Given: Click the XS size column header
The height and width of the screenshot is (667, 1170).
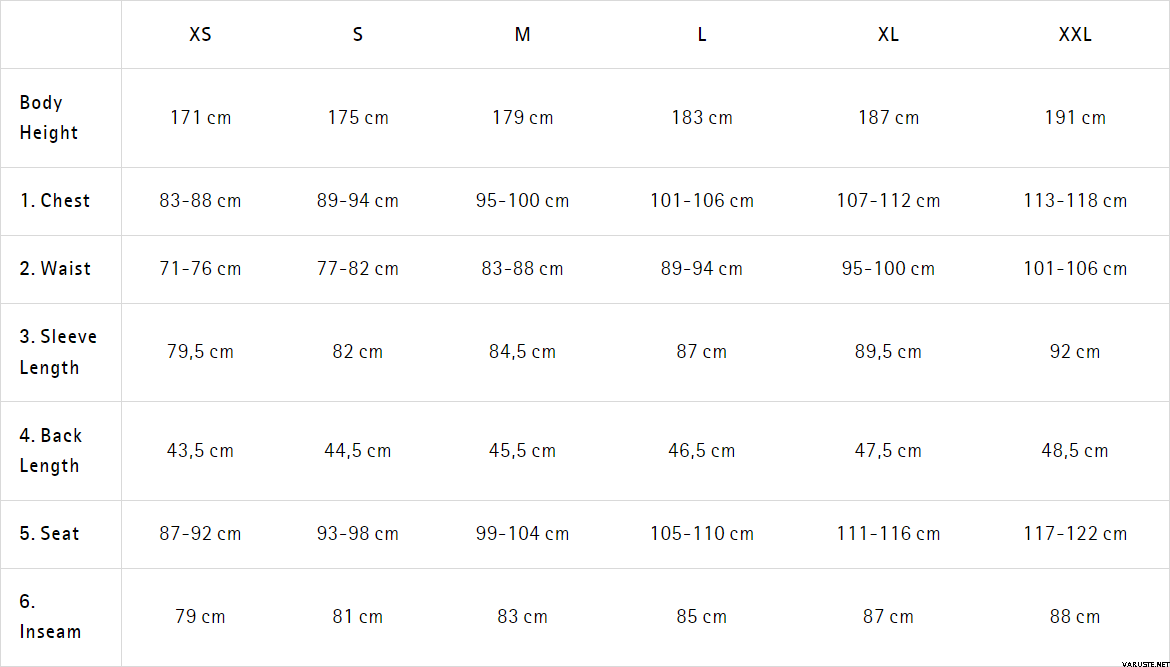Looking at the screenshot, I should coord(200,35).
